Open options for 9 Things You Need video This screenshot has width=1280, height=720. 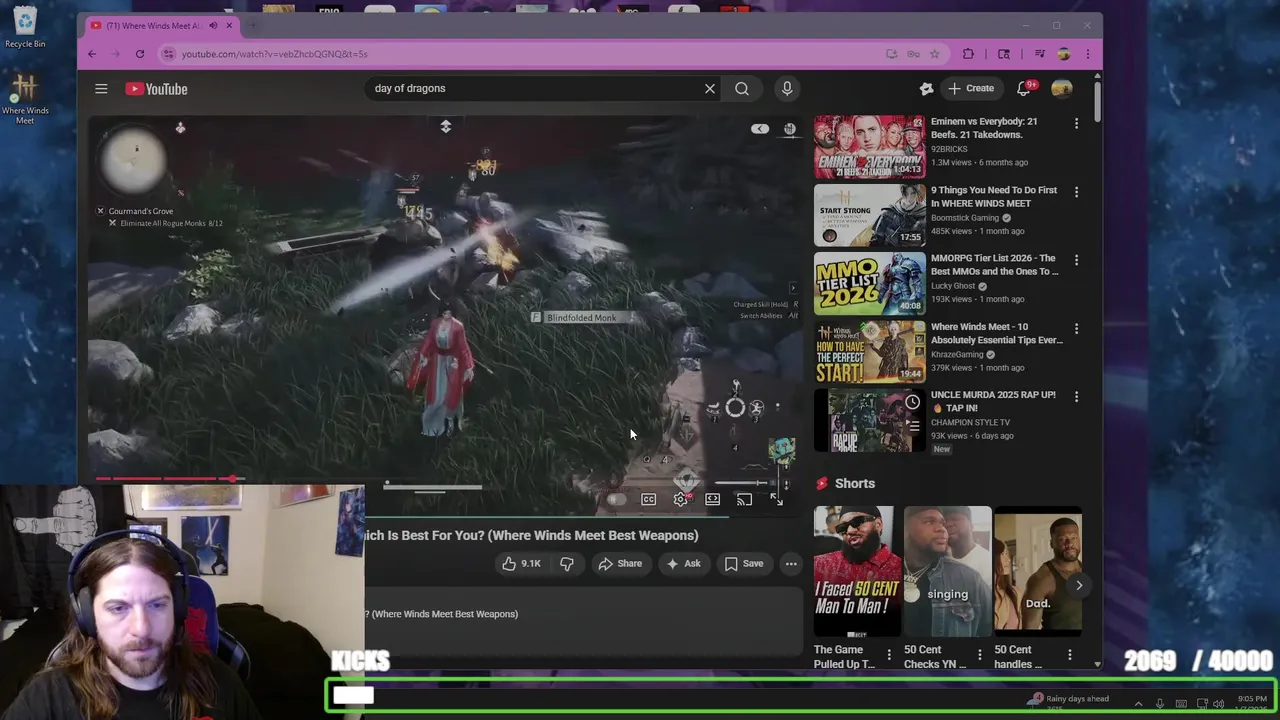(1076, 191)
